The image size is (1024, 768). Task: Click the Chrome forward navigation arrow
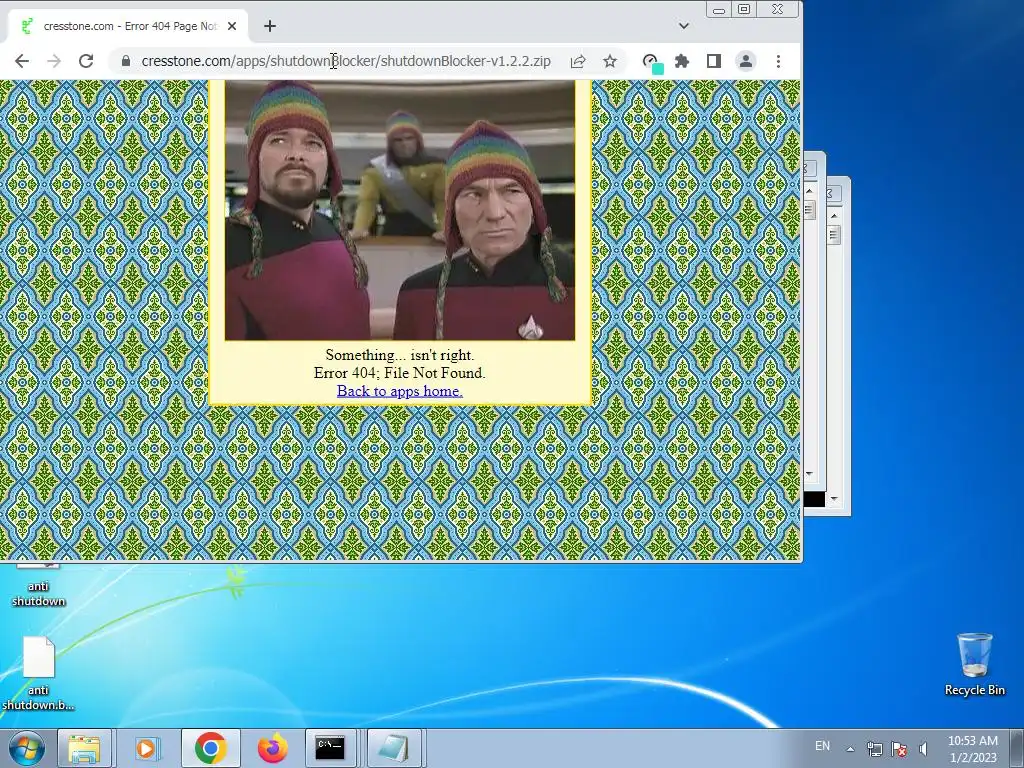[x=54, y=61]
